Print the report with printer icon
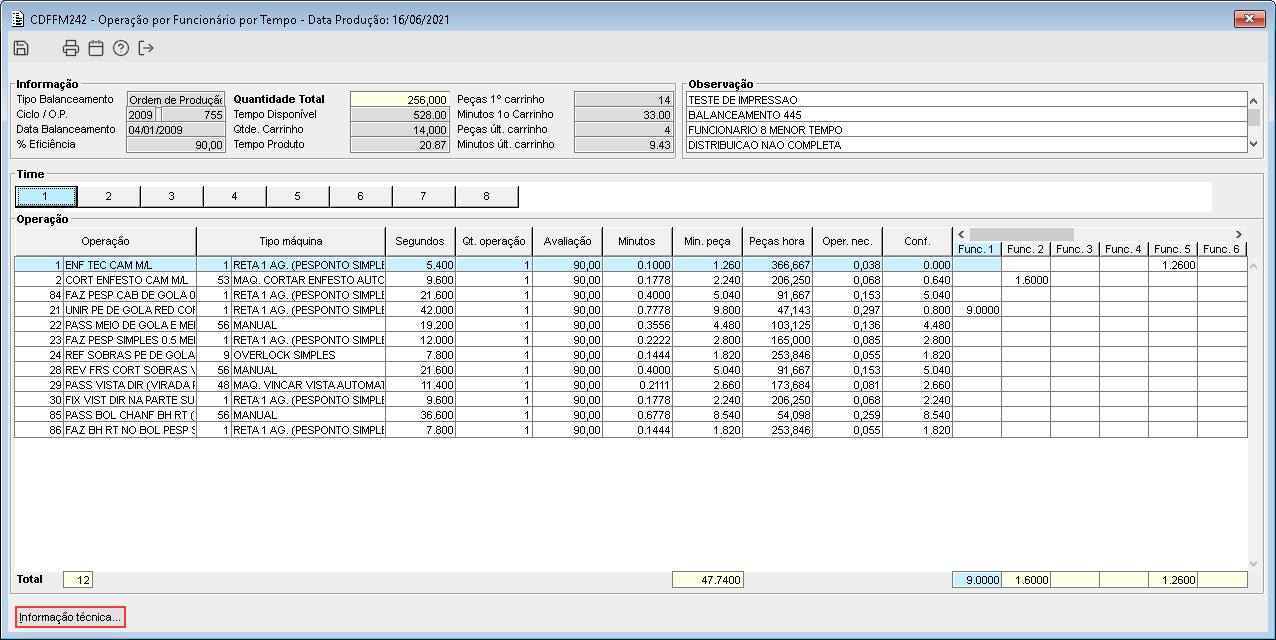Viewport: 1276px width, 640px height. tap(71, 48)
